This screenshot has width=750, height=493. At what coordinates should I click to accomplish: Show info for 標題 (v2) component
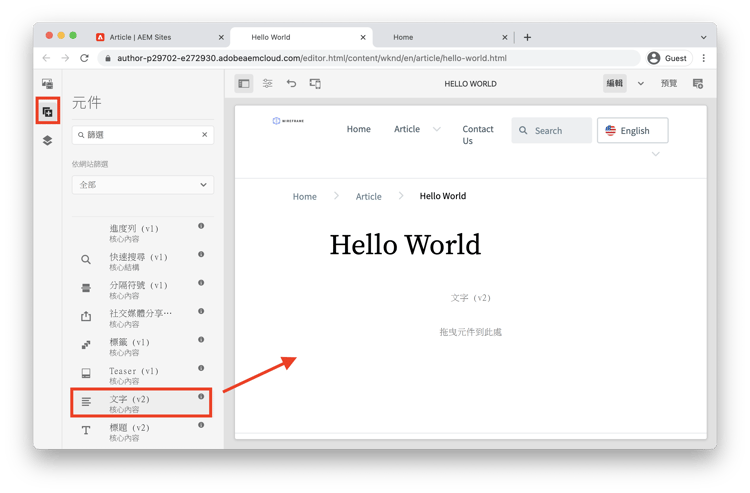tap(201, 425)
